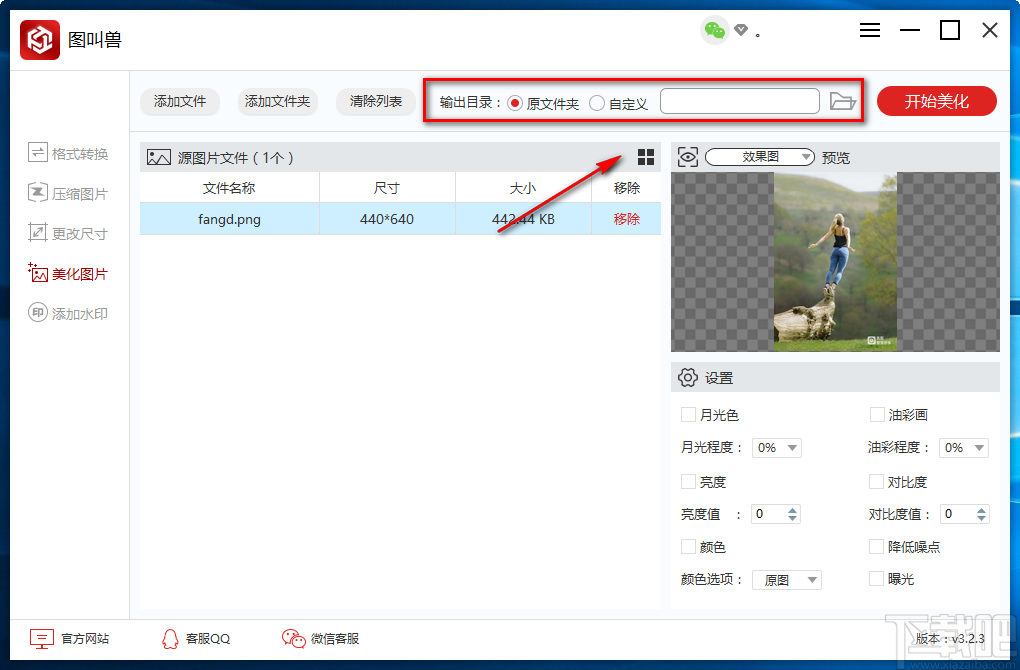Enable the 曝光 checkbox
The height and width of the screenshot is (670, 1020).
[x=876, y=578]
